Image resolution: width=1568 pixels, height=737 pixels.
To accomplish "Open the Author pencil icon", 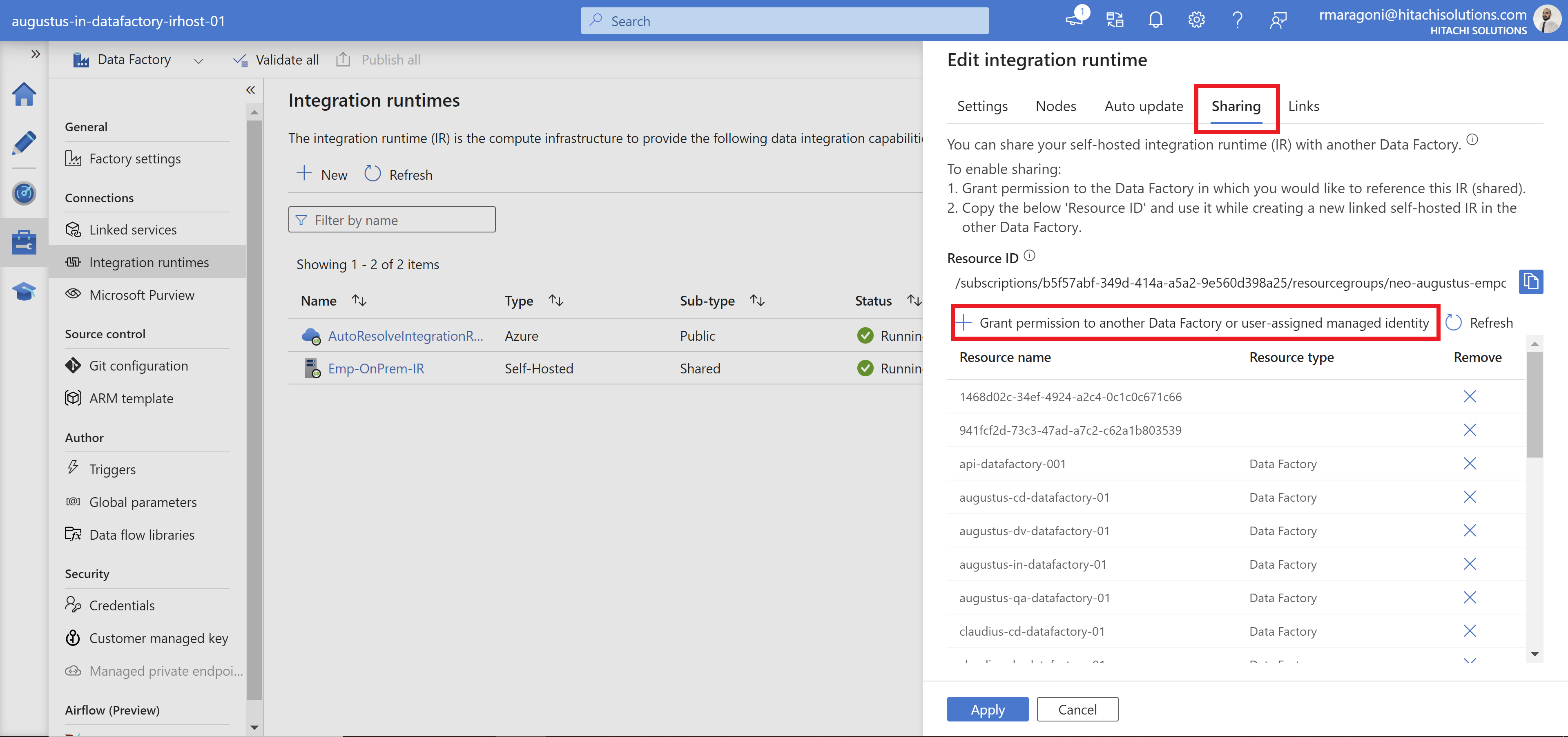I will (x=24, y=143).
